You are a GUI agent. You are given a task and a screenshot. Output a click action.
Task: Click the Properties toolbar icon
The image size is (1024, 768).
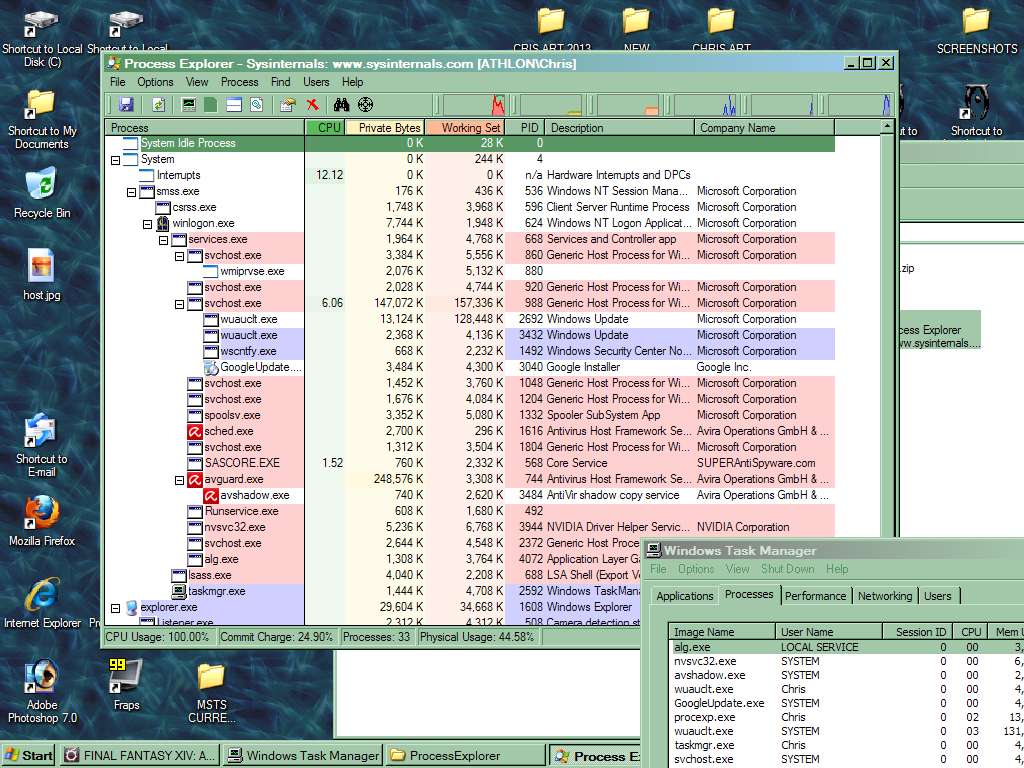(x=288, y=104)
